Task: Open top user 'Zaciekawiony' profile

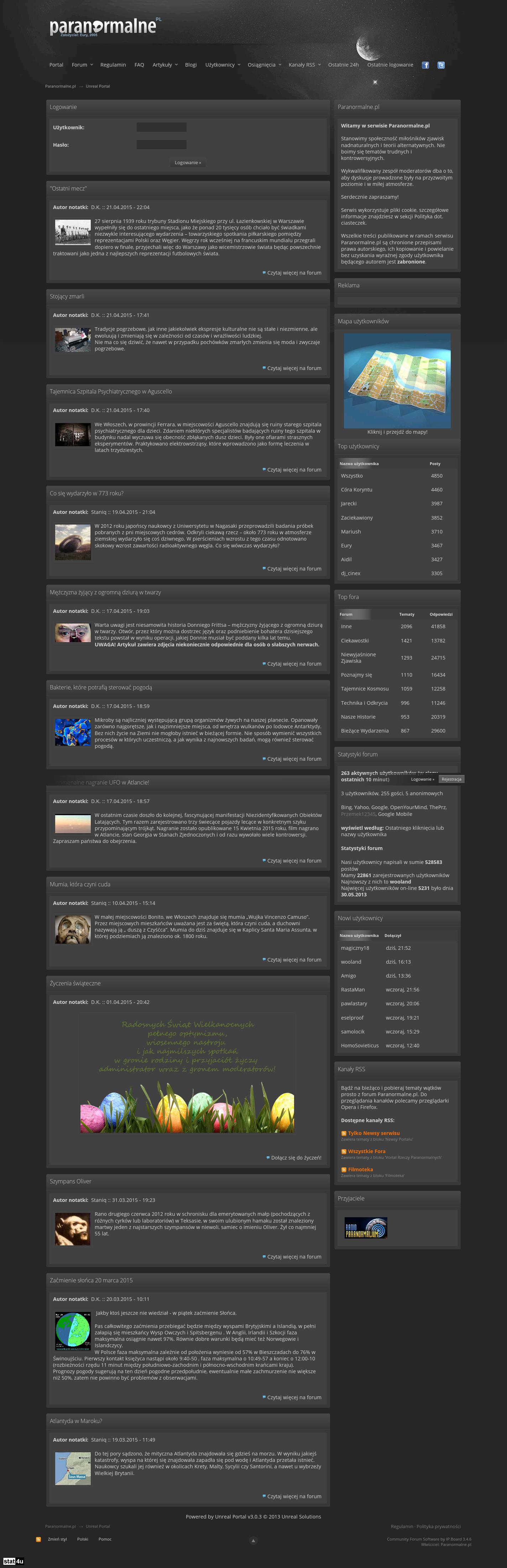Action: 357,517
